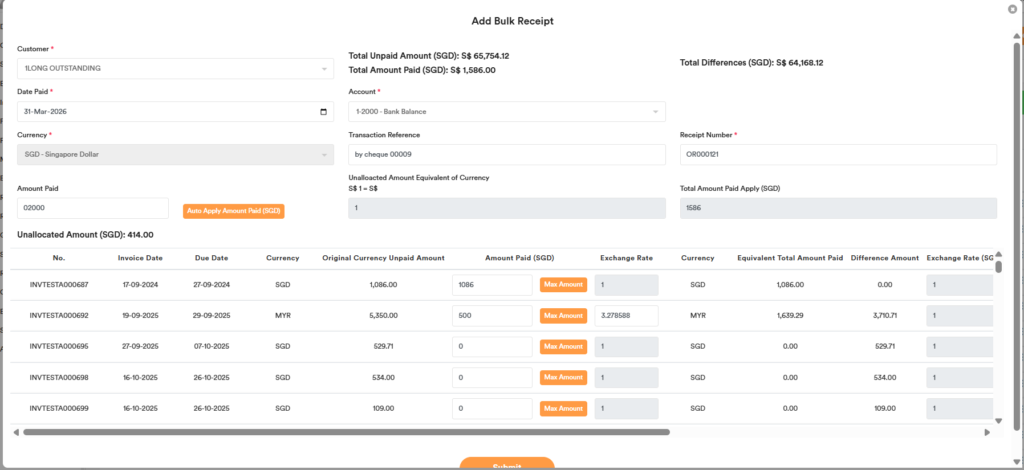This screenshot has width=1024, height=470.
Task: Click the Amount Paid input field
Action: click(92, 208)
